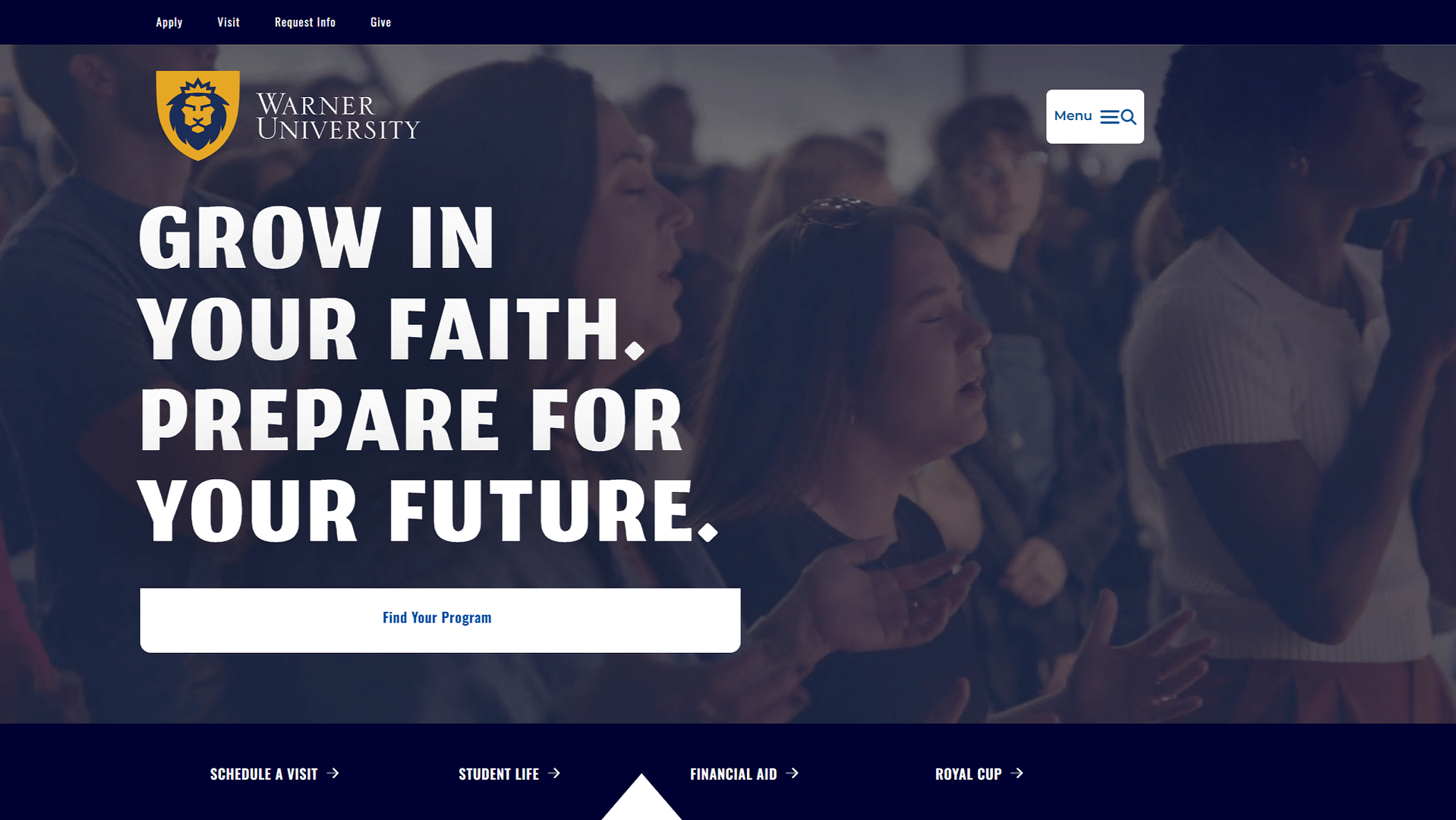
Task: Click the arrow next to Schedule a Visit
Action: (x=333, y=773)
